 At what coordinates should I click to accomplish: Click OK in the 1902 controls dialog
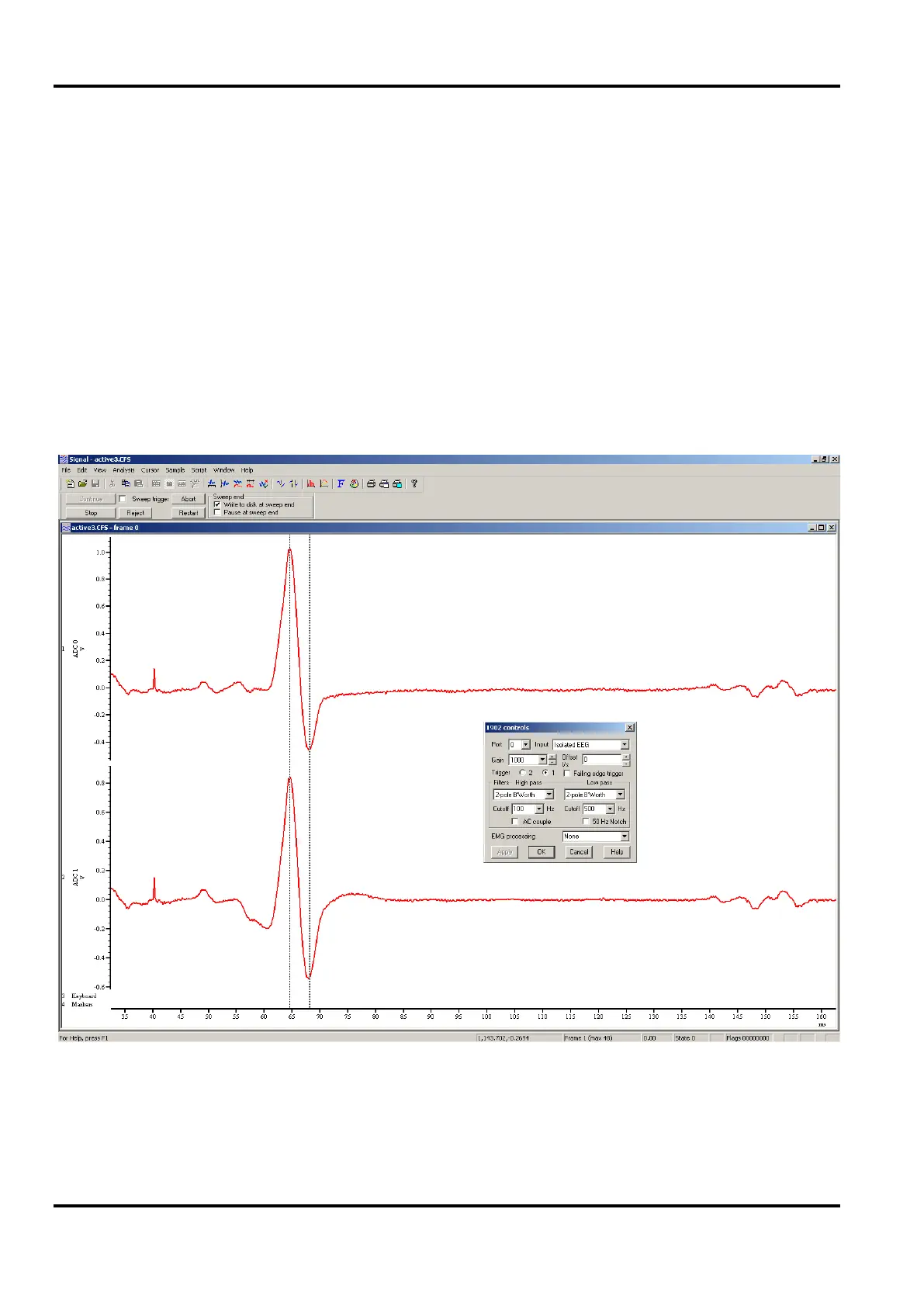(541, 852)
